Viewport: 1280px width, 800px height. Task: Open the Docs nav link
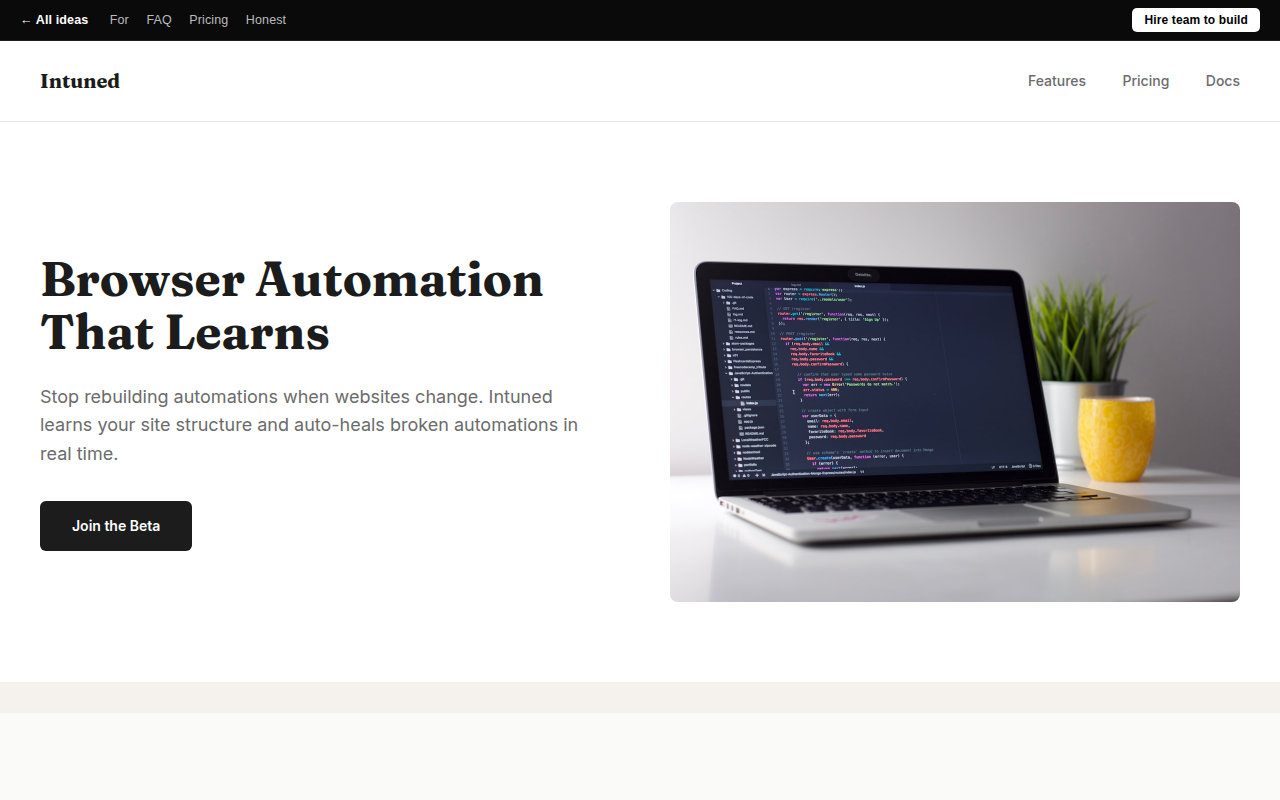click(x=1223, y=81)
